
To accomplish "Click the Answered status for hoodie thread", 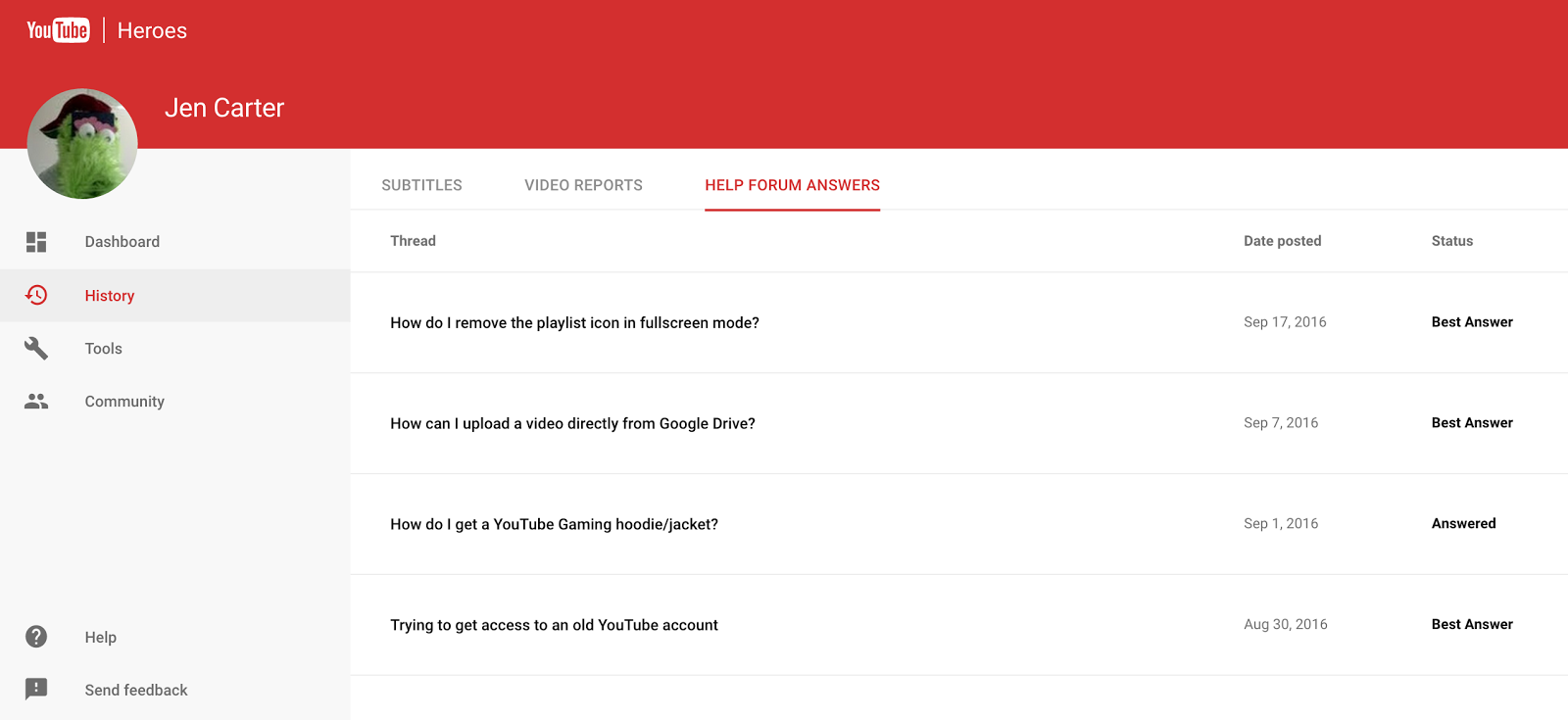I will coord(1463,524).
